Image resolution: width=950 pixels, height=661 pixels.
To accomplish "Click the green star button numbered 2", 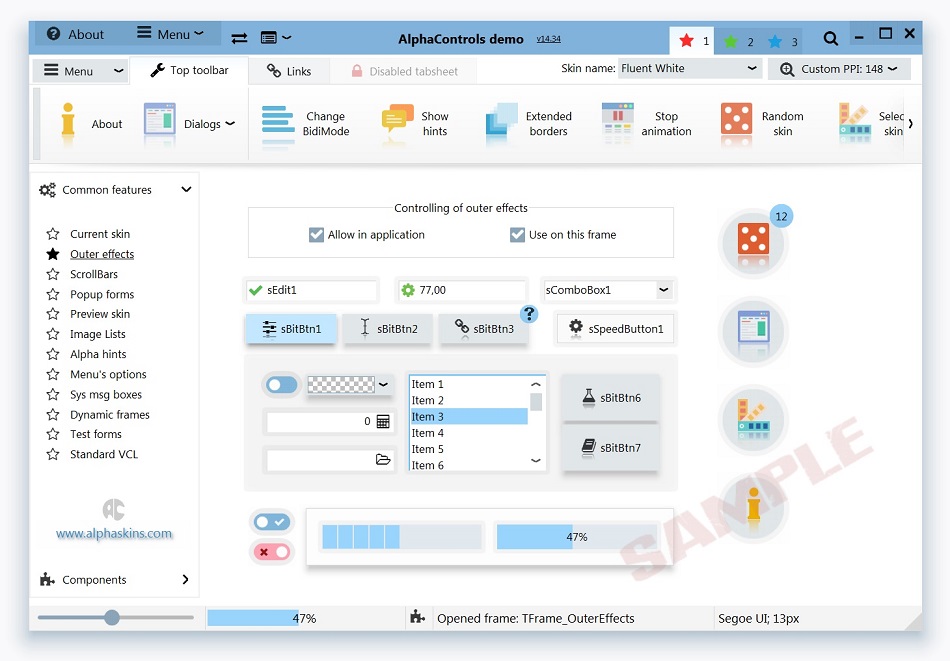I will click(x=737, y=41).
